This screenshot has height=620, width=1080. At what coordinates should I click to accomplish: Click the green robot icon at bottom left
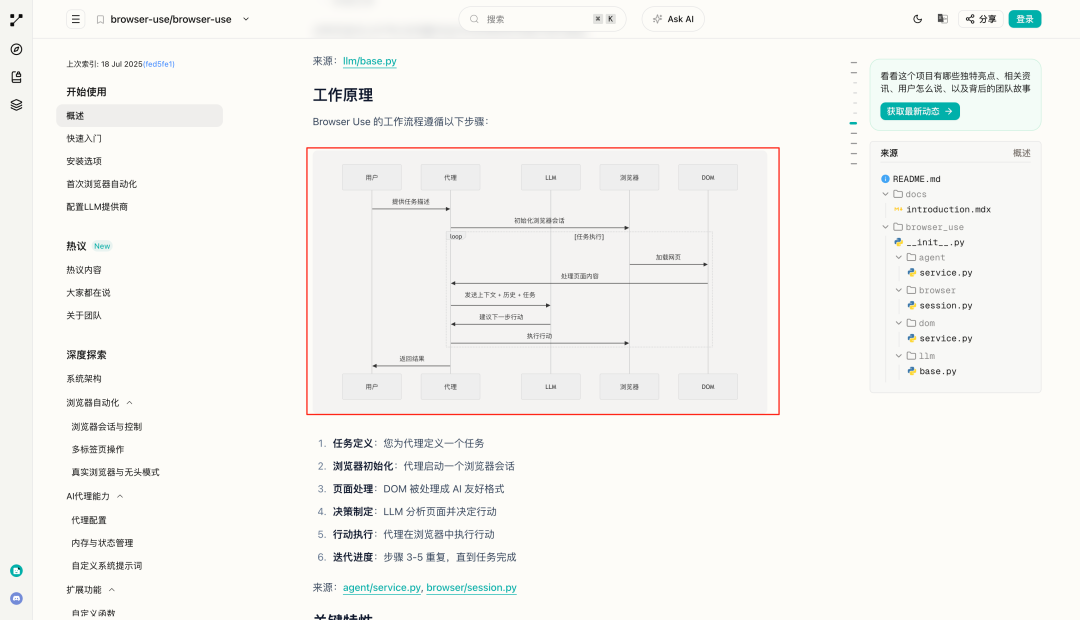[15, 570]
